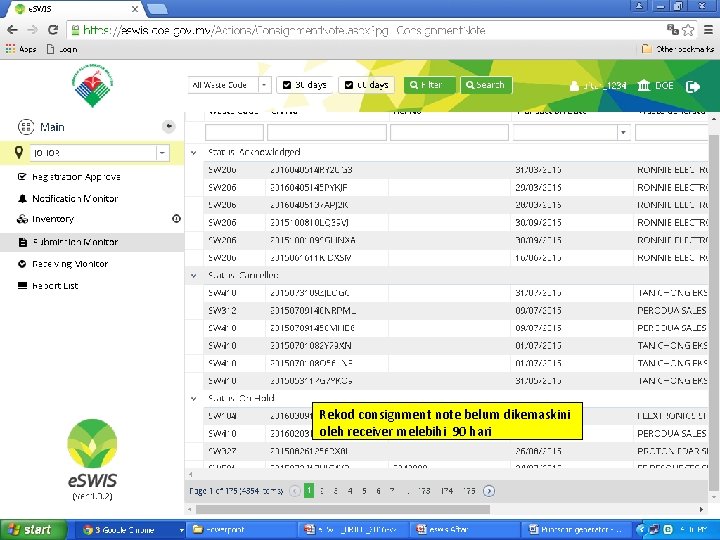Click the green Search button
Viewport: 720px width, 540px height.
click(x=486, y=85)
